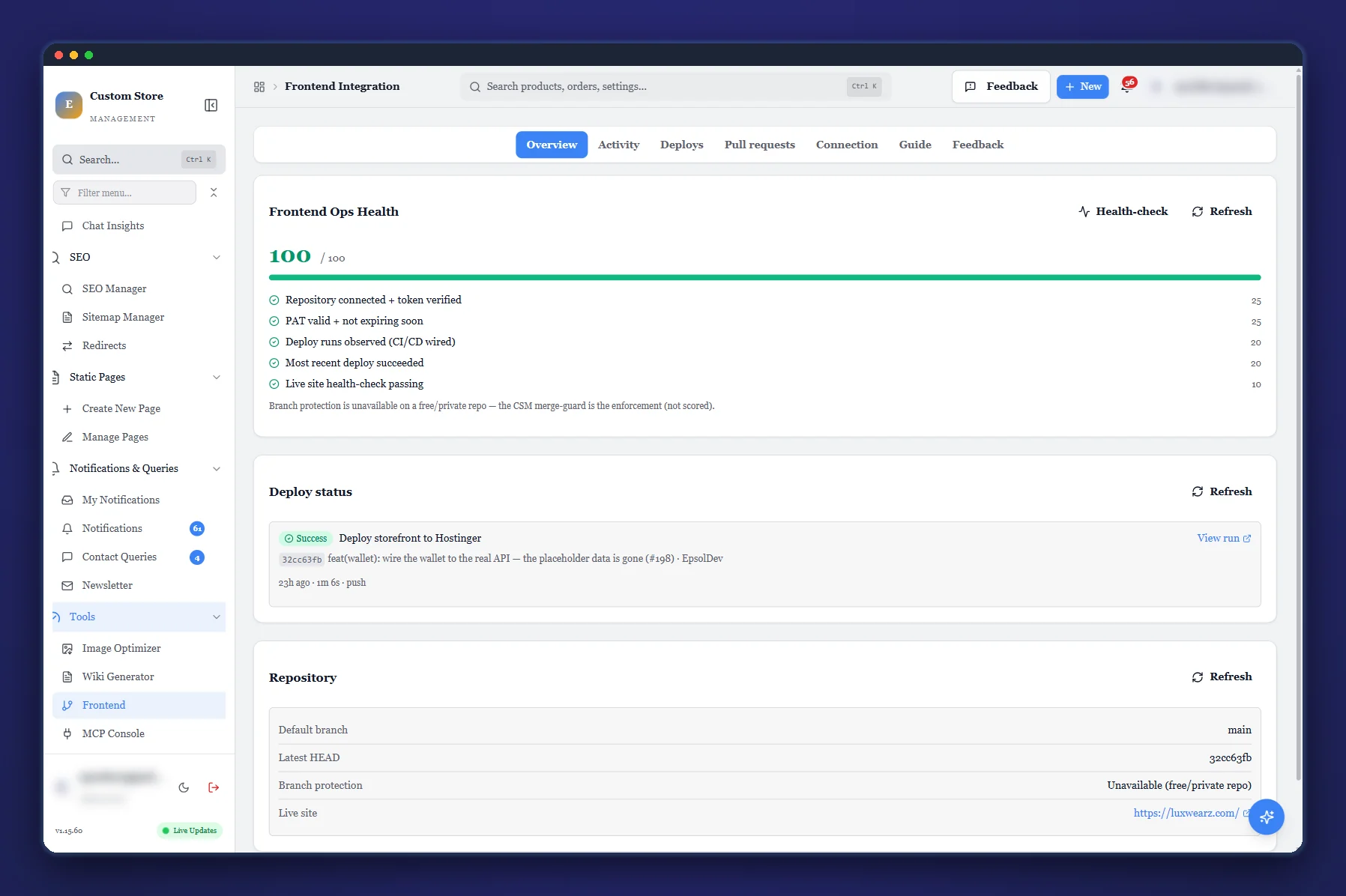Switch to the Deploys tab
This screenshot has width=1346, height=896.
(x=681, y=145)
